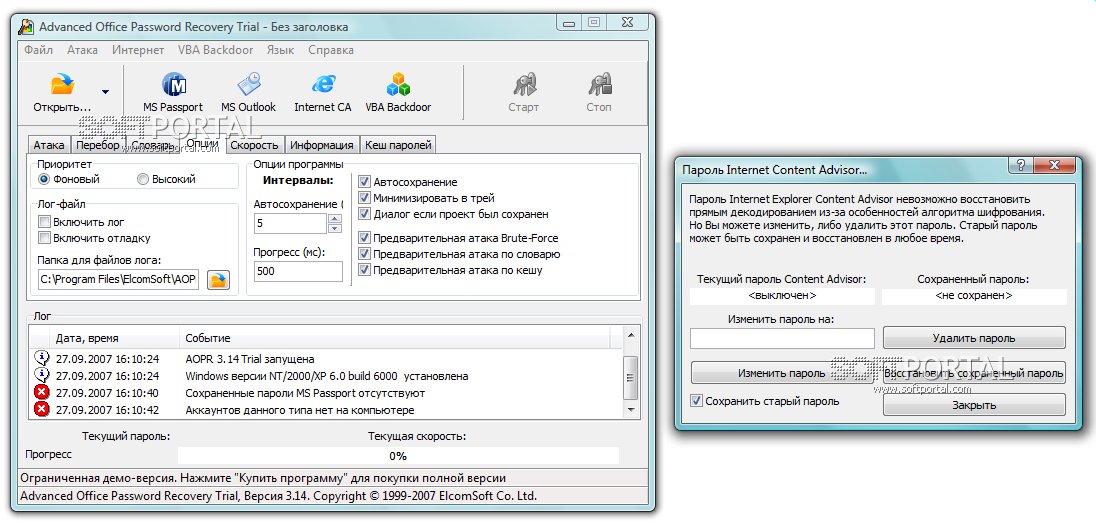Click info icon of AOPR 3.14 Trial row
The image size is (1096, 526).
42,358
